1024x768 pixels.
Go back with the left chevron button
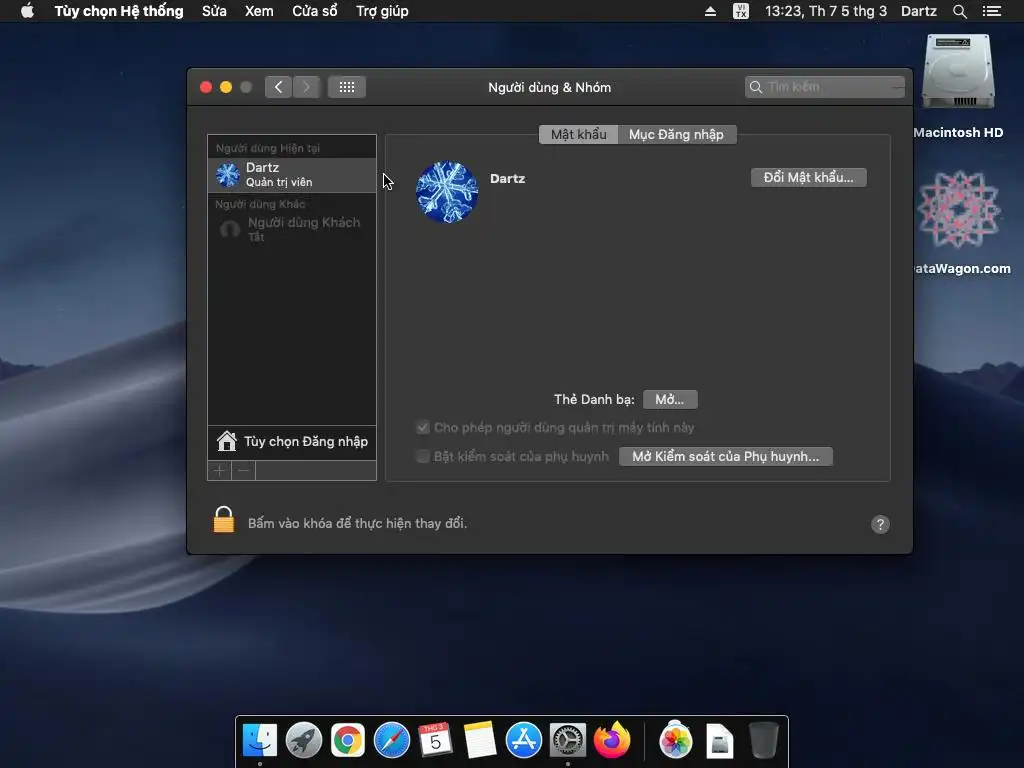point(278,87)
